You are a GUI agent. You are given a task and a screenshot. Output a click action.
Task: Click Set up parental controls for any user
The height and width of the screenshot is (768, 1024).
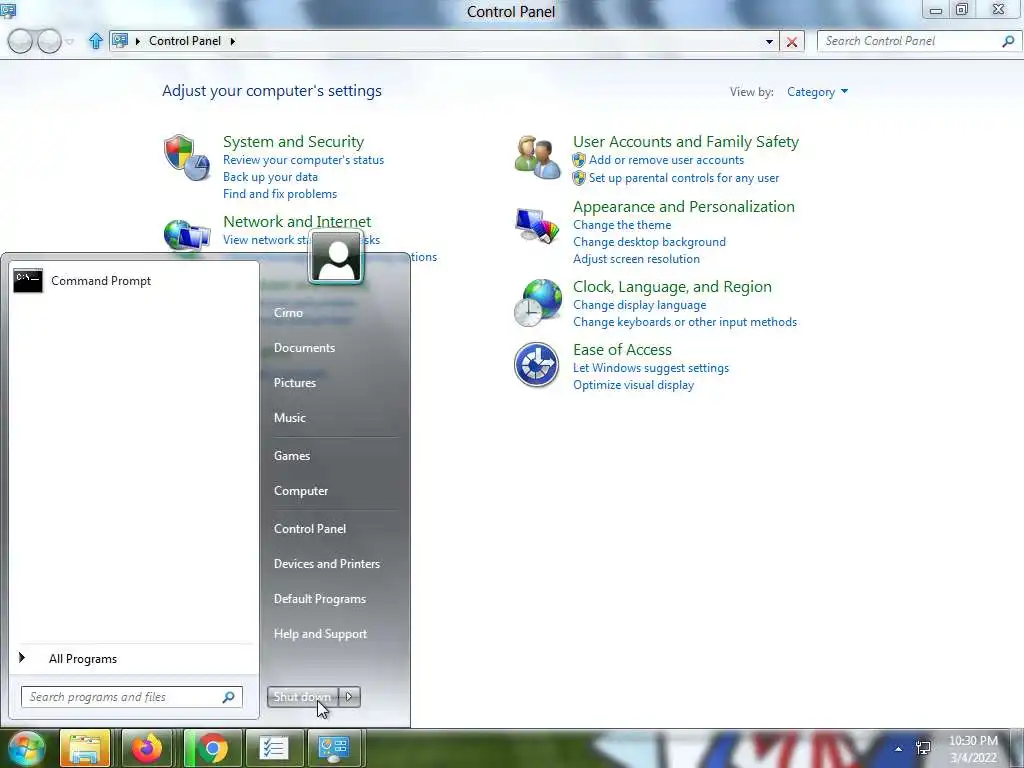click(x=684, y=178)
